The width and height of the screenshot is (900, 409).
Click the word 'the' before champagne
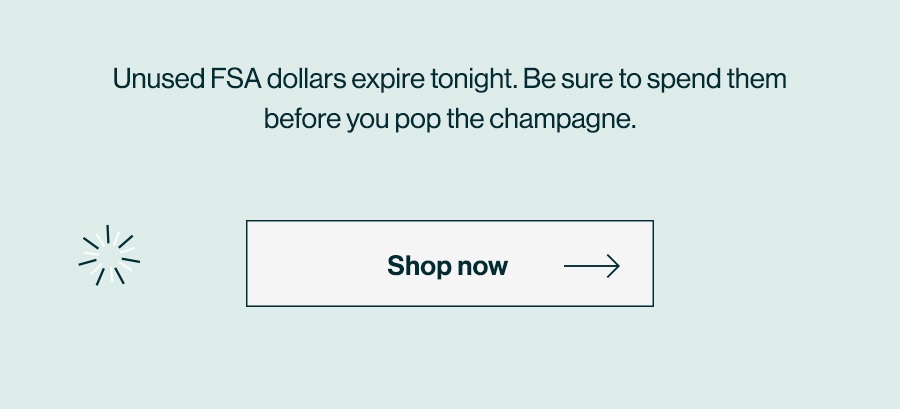465,119
